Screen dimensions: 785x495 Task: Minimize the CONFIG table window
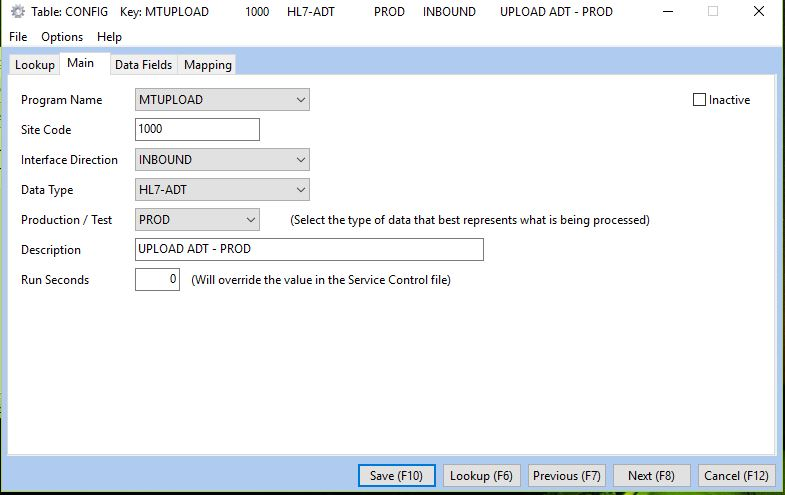pos(668,12)
